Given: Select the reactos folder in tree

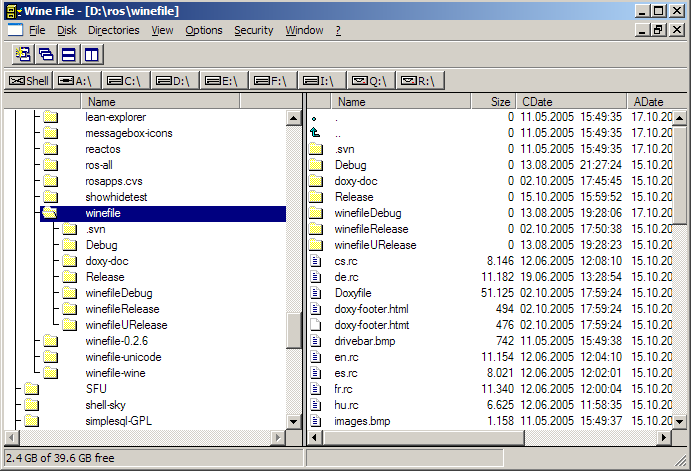Looking at the screenshot, I should [103, 149].
